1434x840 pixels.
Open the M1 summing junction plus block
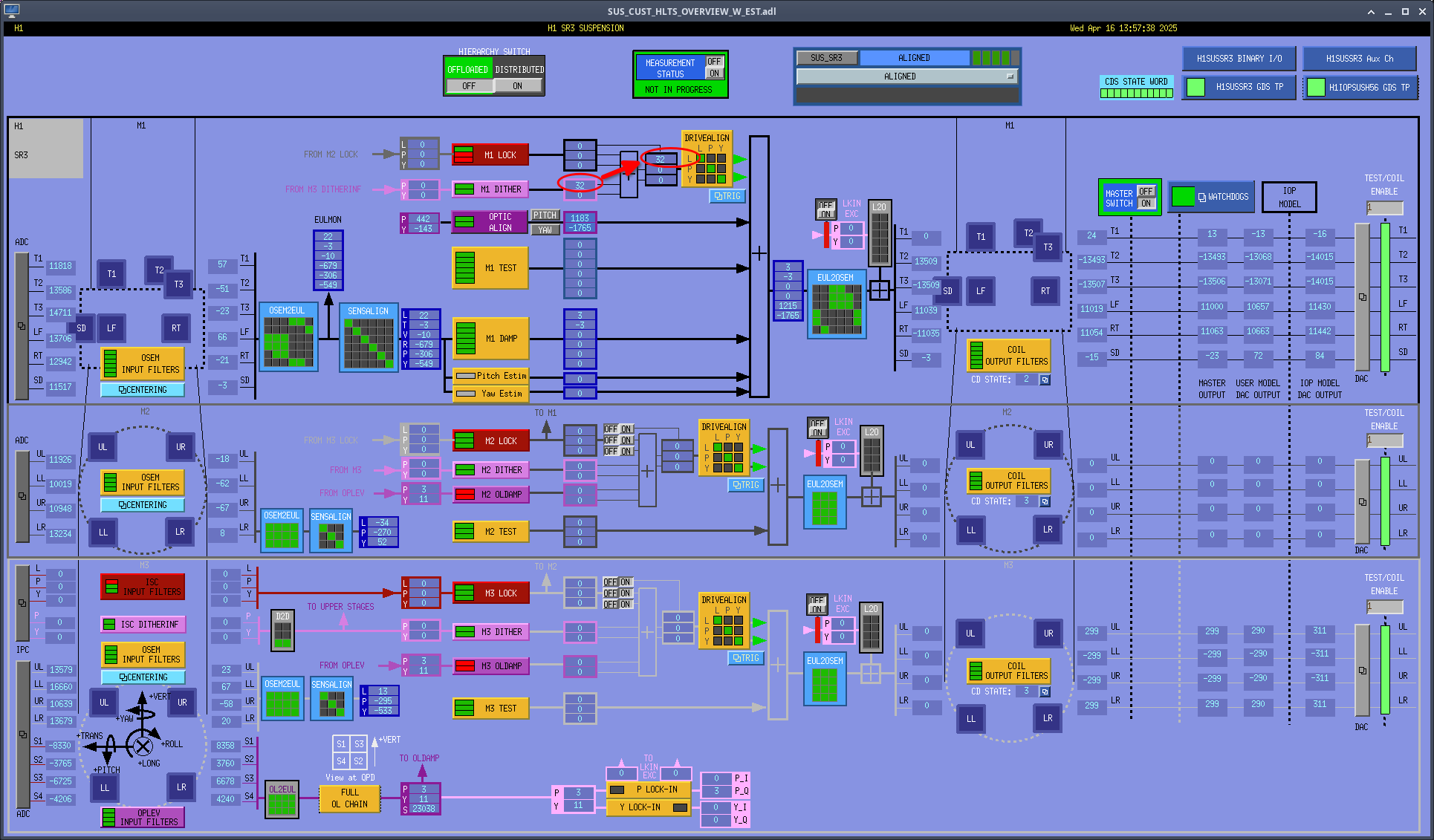759,267
